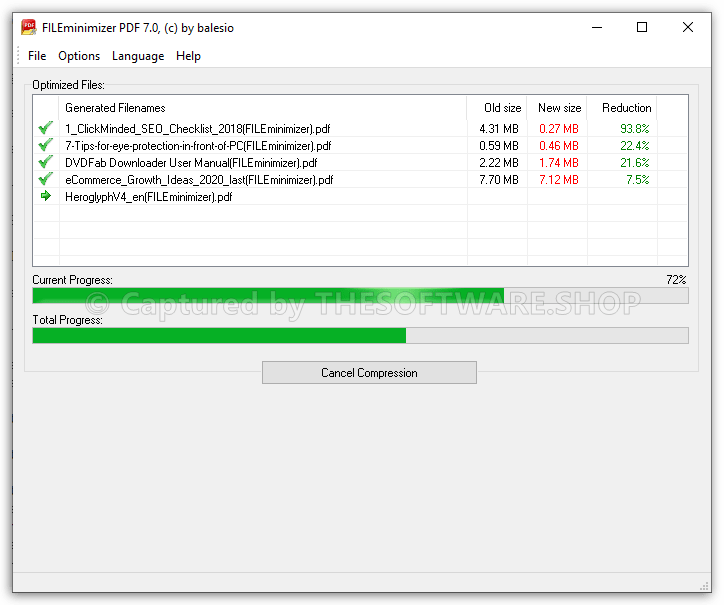Click the Reduction column header
Image resolution: width=724 pixels, height=605 pixels.
coord(621,108)
